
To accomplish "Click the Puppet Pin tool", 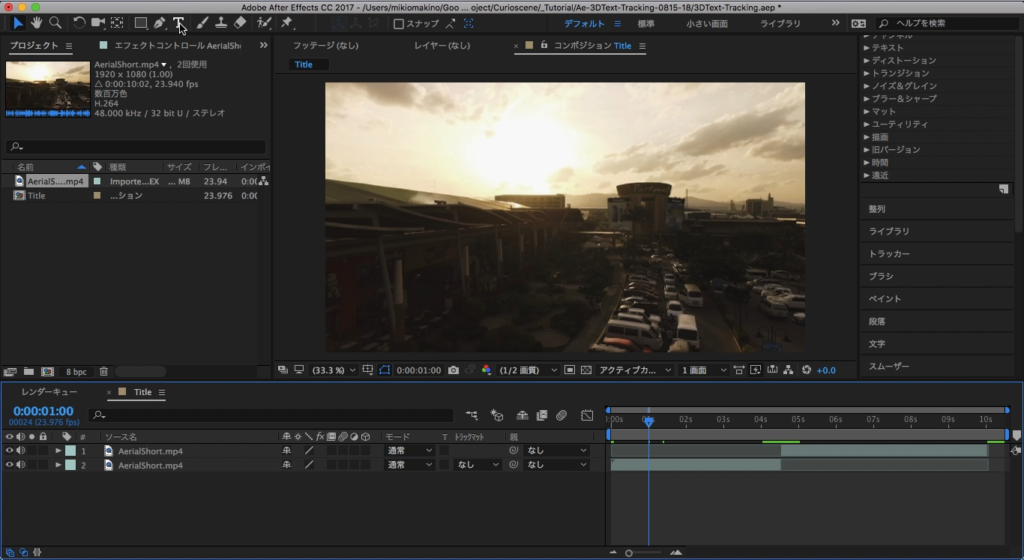I will (x=287, y=23).
